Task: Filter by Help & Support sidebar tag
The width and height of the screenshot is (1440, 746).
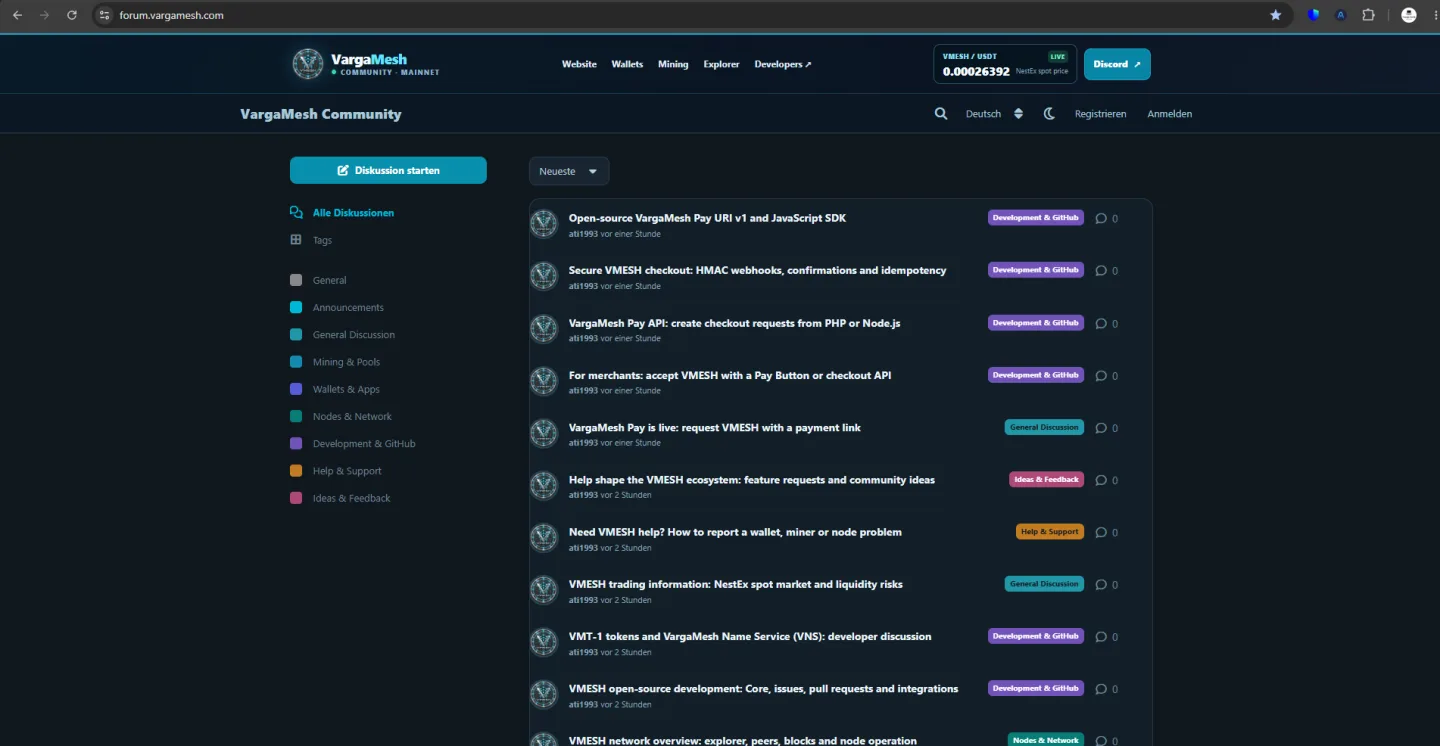Action: click(x=336, y=471)
